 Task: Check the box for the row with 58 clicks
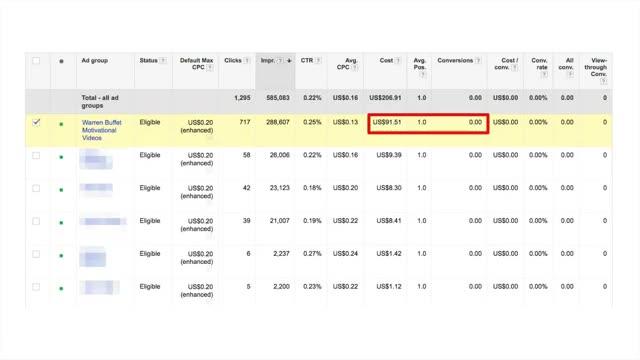click(x=36, y=156)
